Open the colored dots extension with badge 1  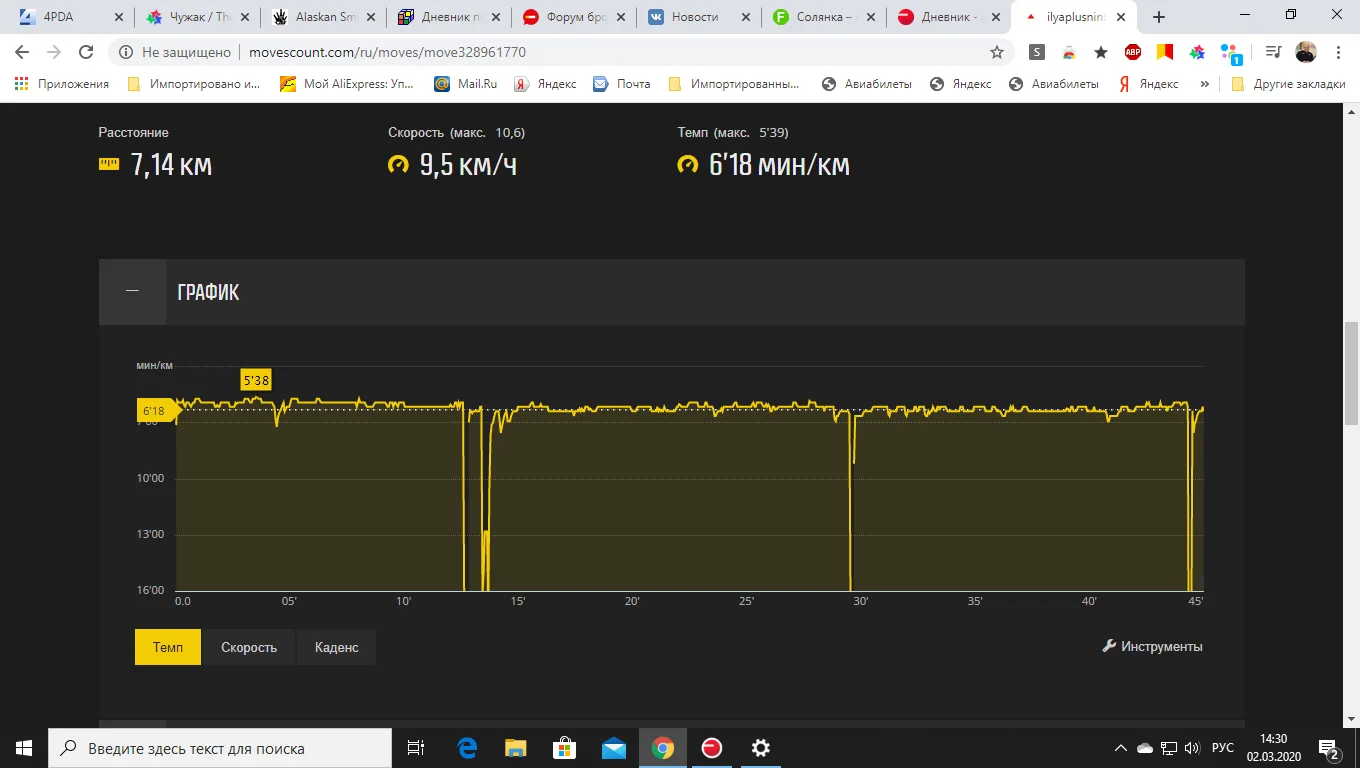point(1230,53)
